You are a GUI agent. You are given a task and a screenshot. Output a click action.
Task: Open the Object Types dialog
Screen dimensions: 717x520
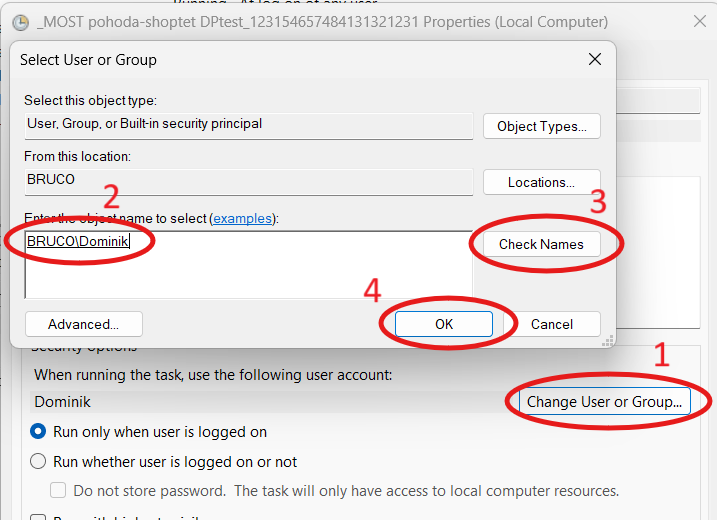541,127
